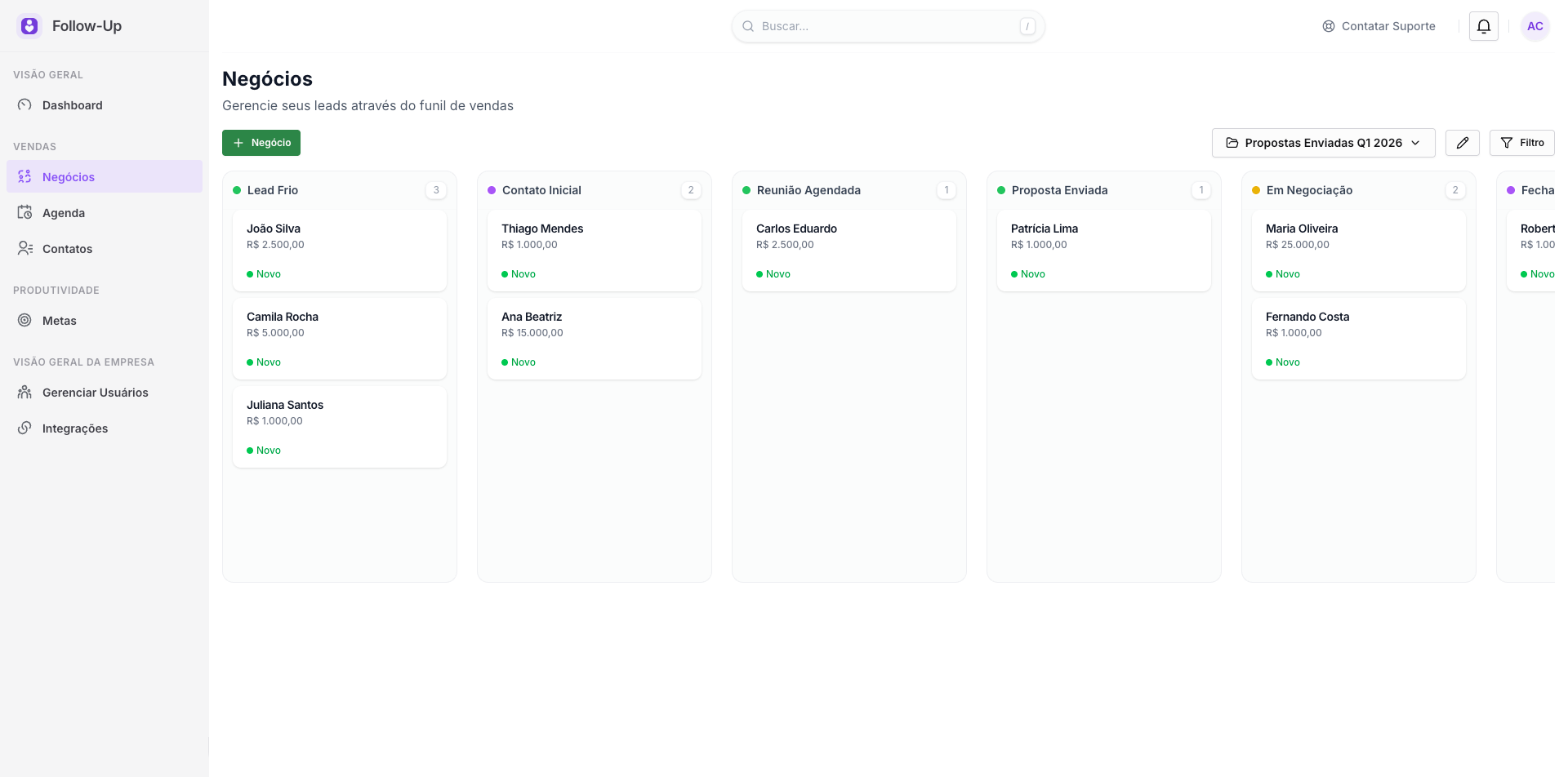
Task: Click the Follow-Up logo
Action: 29,25
